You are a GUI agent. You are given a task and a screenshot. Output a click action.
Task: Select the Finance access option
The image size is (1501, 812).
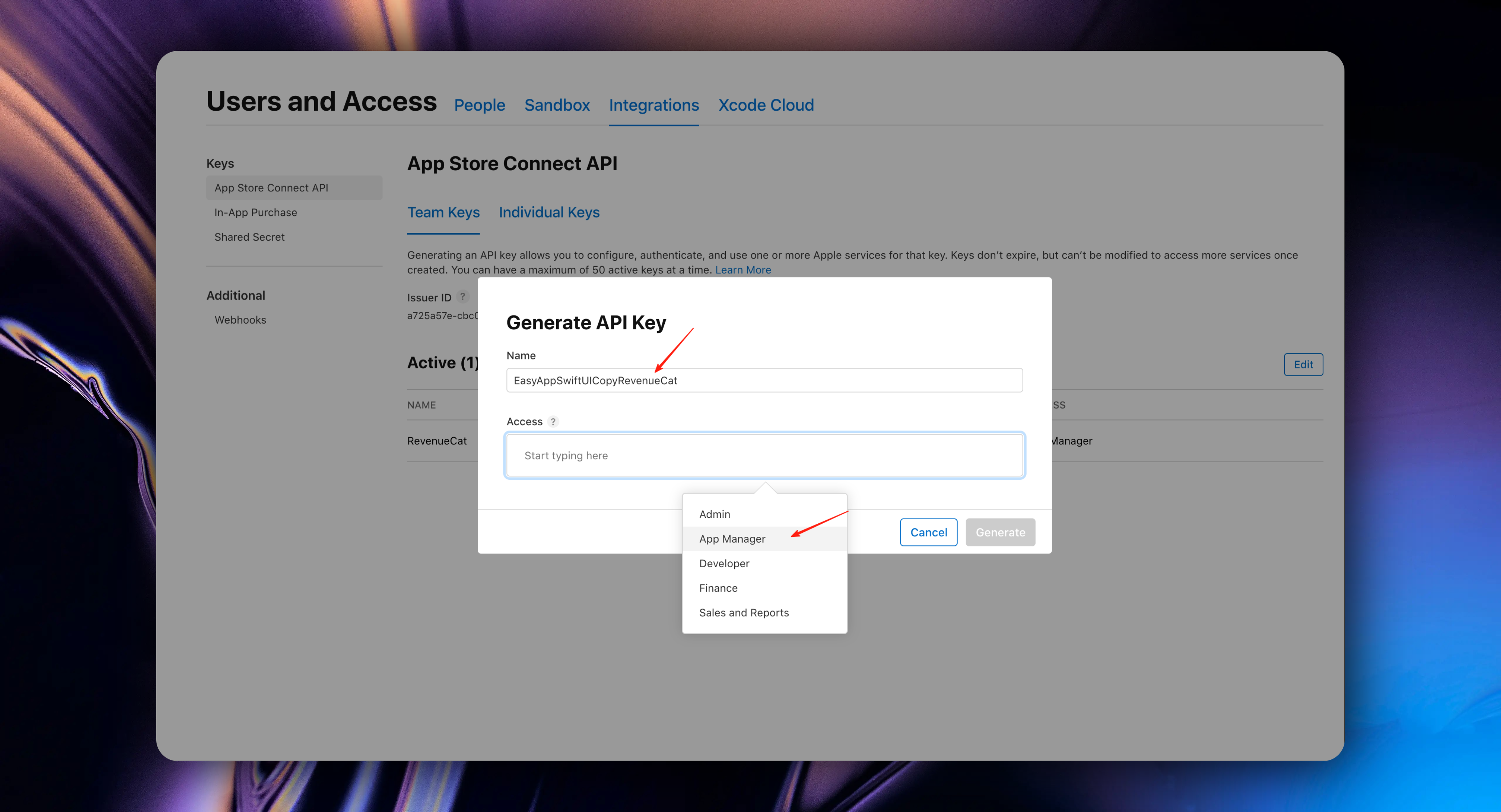pyautogui.click(x=718, y=588)
